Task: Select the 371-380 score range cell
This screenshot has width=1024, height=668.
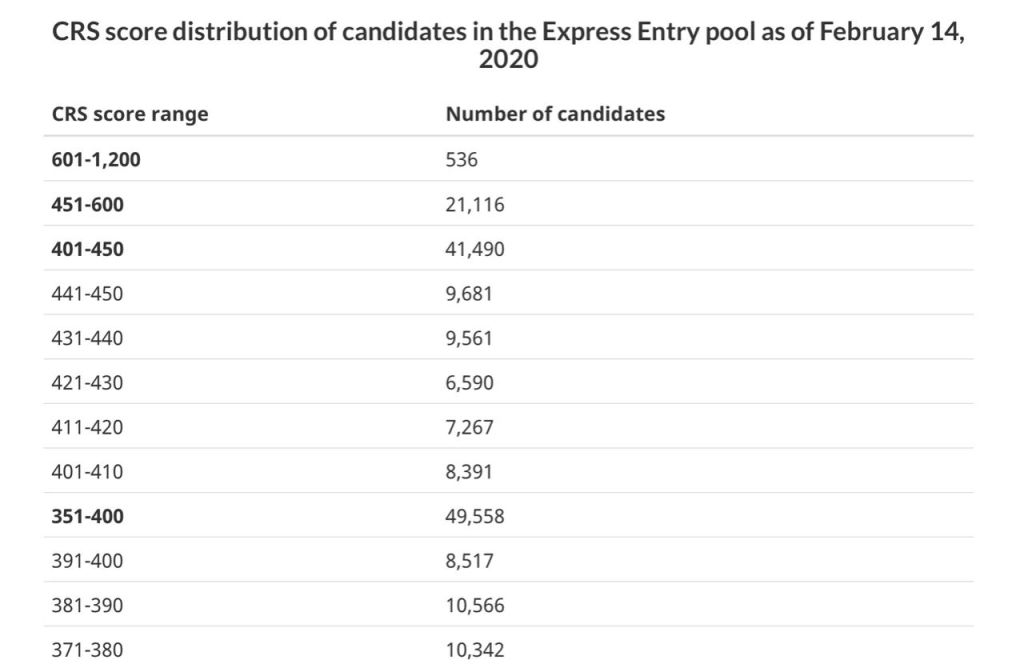Action: pos(87,650)
